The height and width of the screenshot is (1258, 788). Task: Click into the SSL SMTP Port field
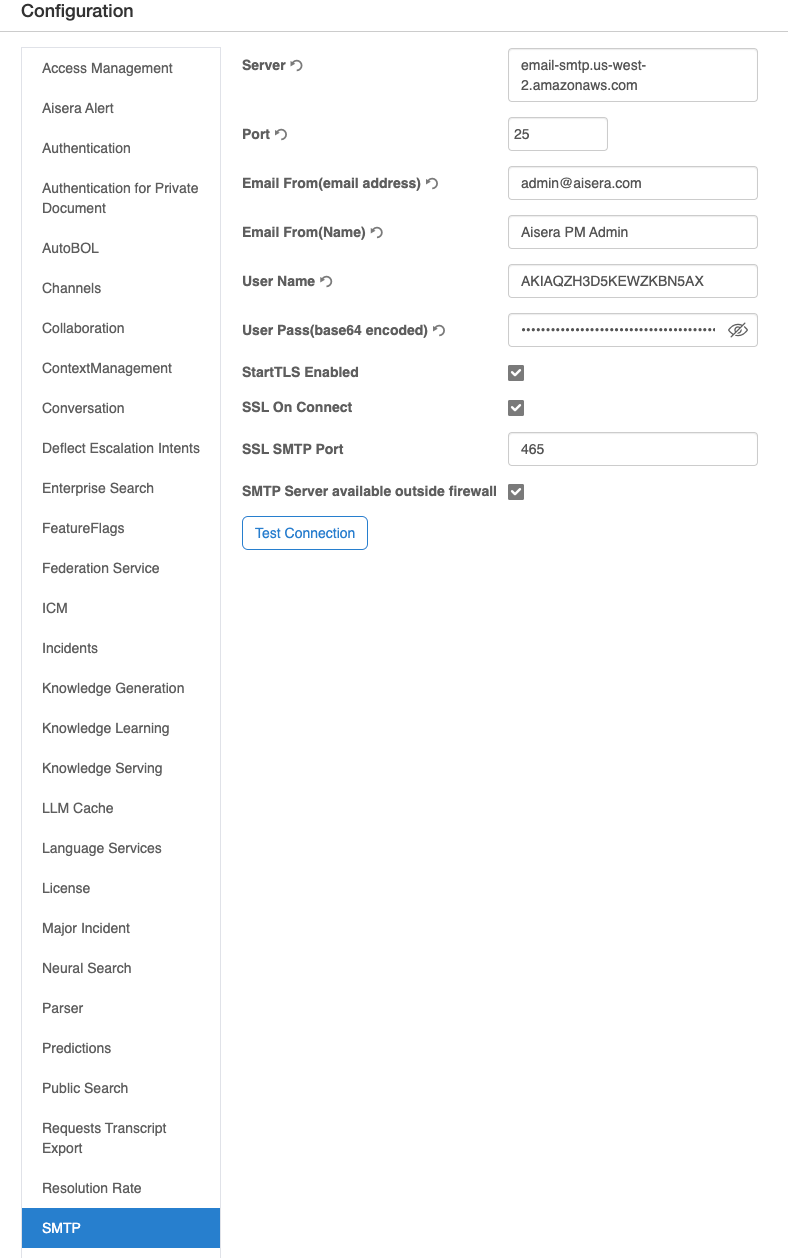(632, 449)
